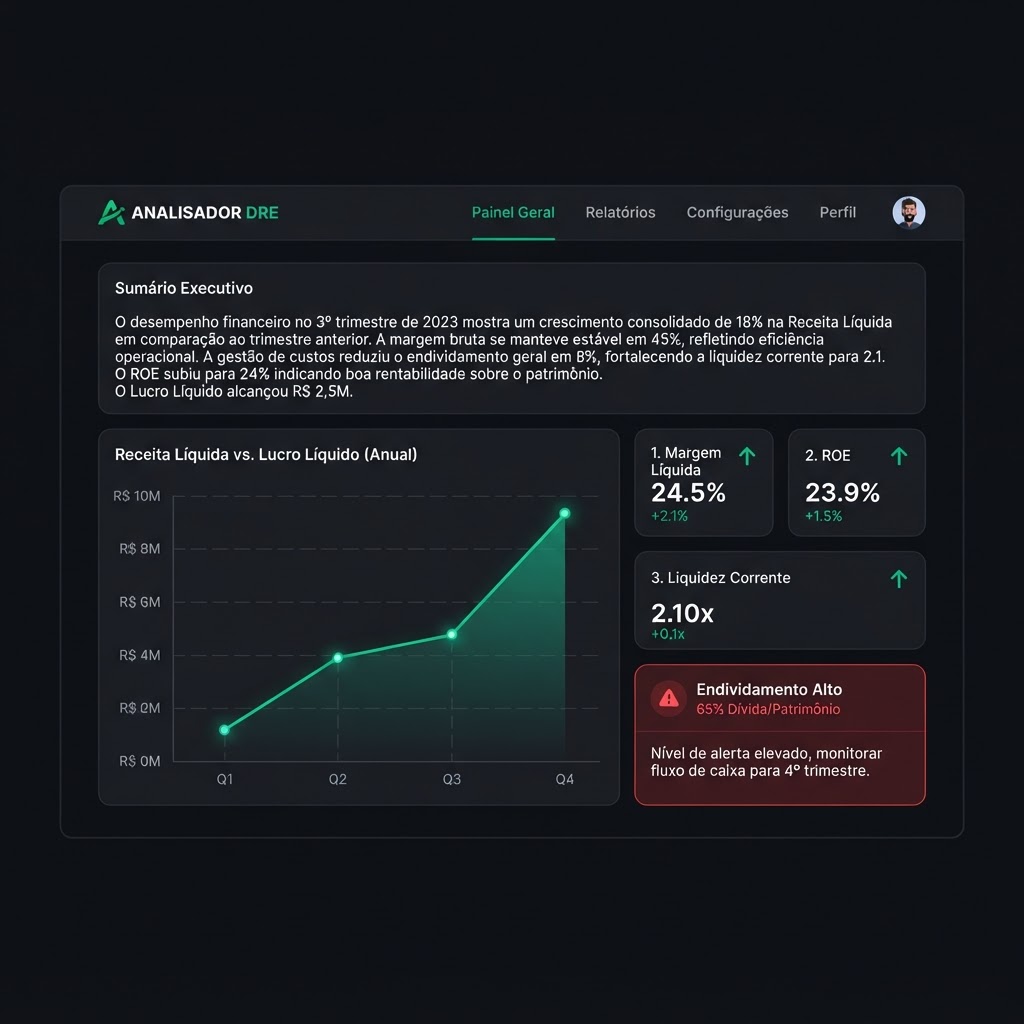The height and width of the screenshot is (1024, 1024).
Task: Select the Q1 data point on chart
Action: click(x=225, y=729)
